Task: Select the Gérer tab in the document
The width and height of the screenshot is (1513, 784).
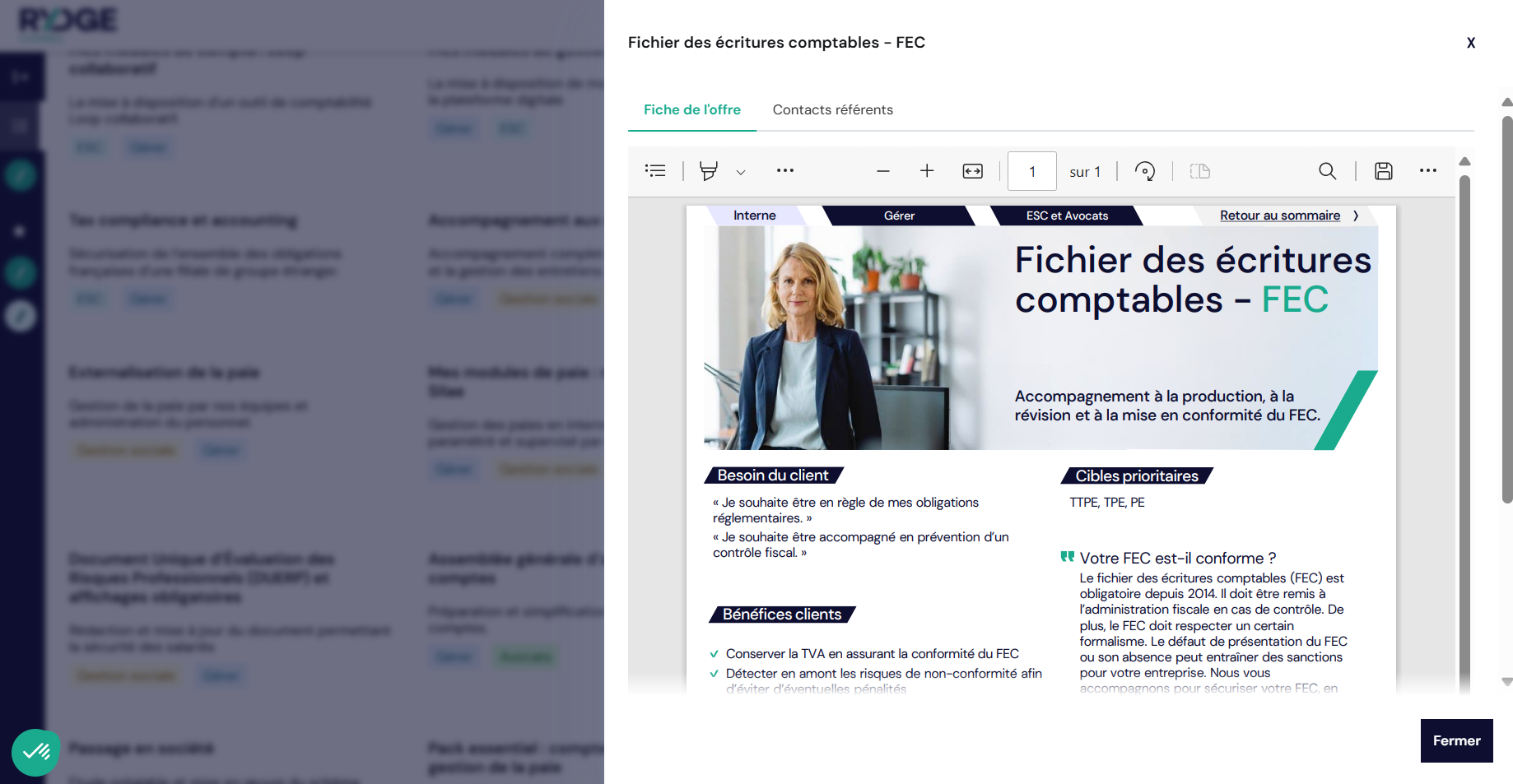Action: point(899,216)
